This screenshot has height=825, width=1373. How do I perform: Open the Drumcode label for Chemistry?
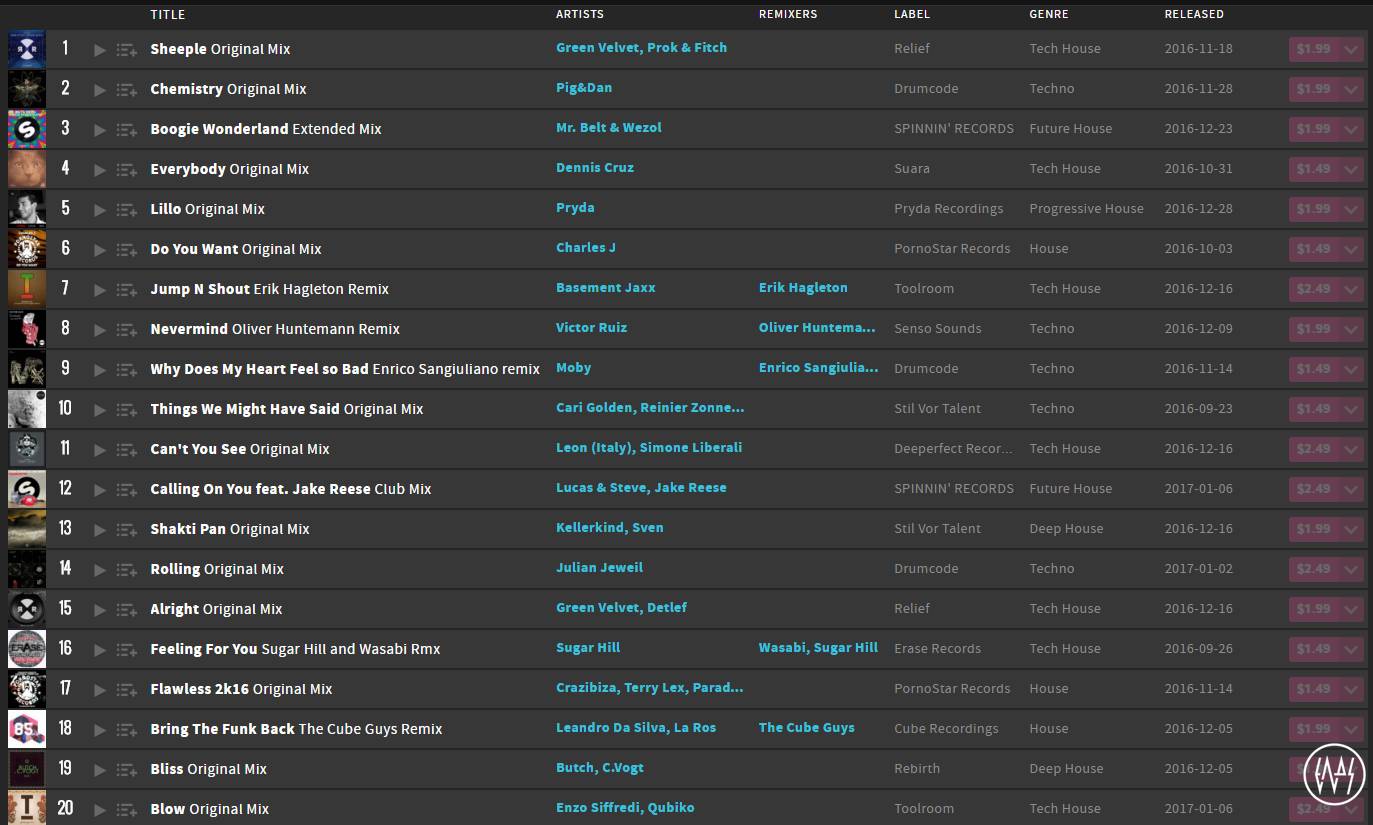(x=926, y=89)
